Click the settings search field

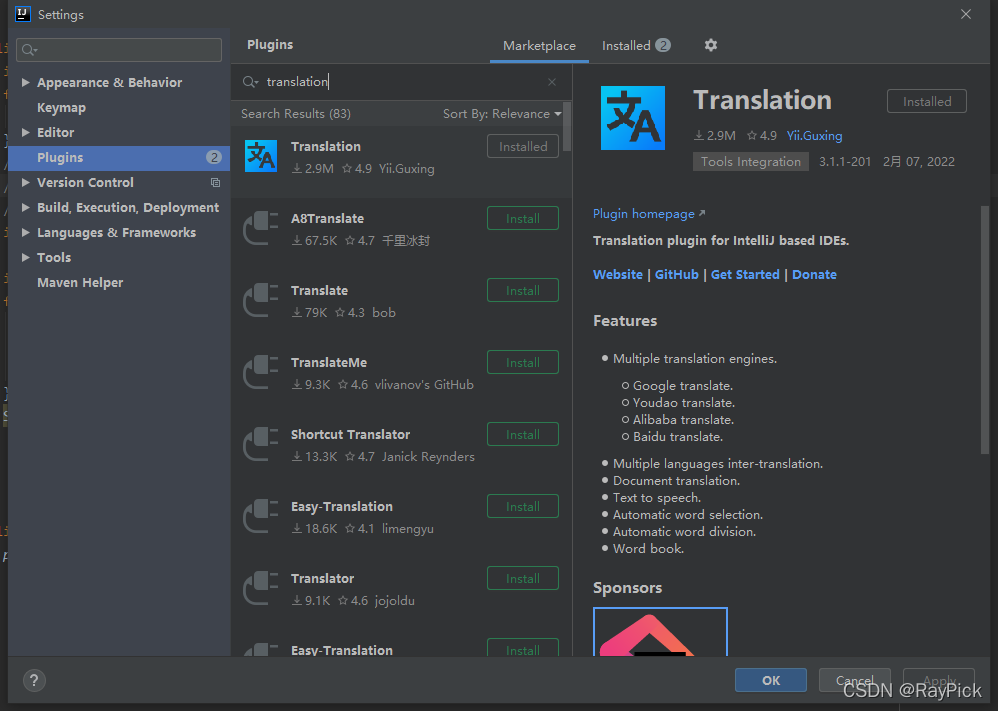[x=119, y=50]
